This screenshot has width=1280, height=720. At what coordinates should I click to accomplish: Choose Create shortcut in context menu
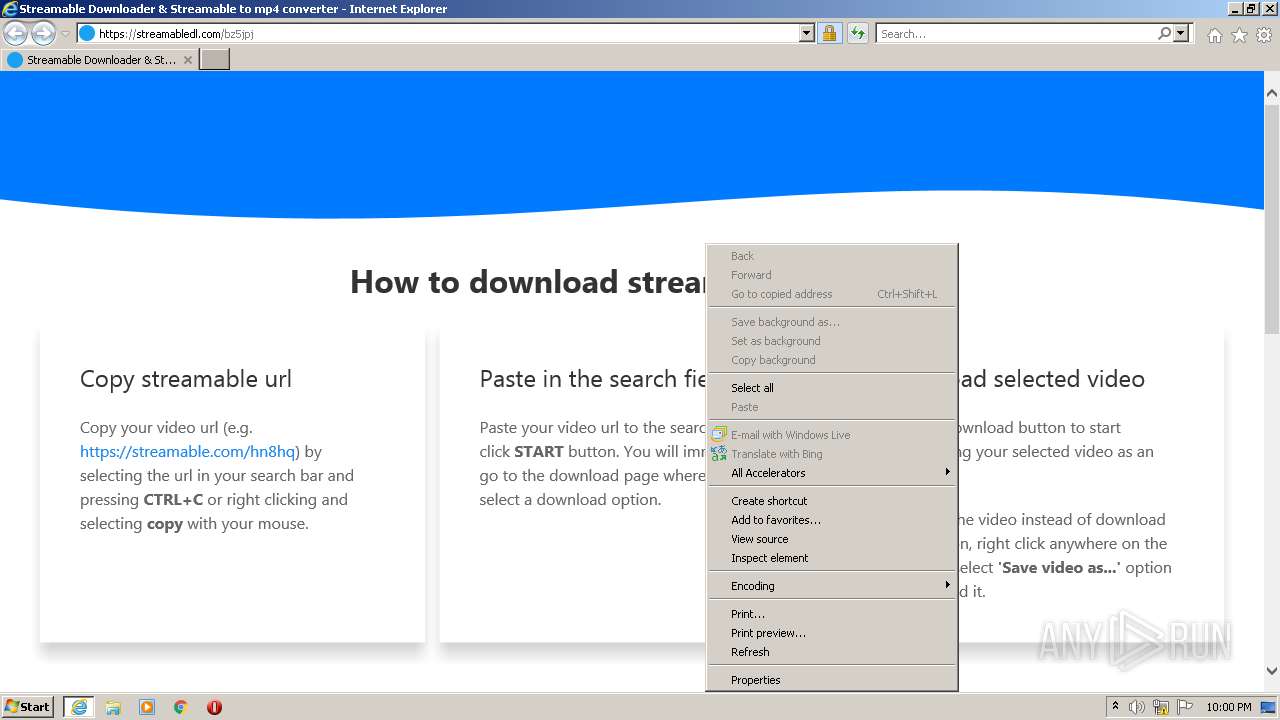pos(832,501)
